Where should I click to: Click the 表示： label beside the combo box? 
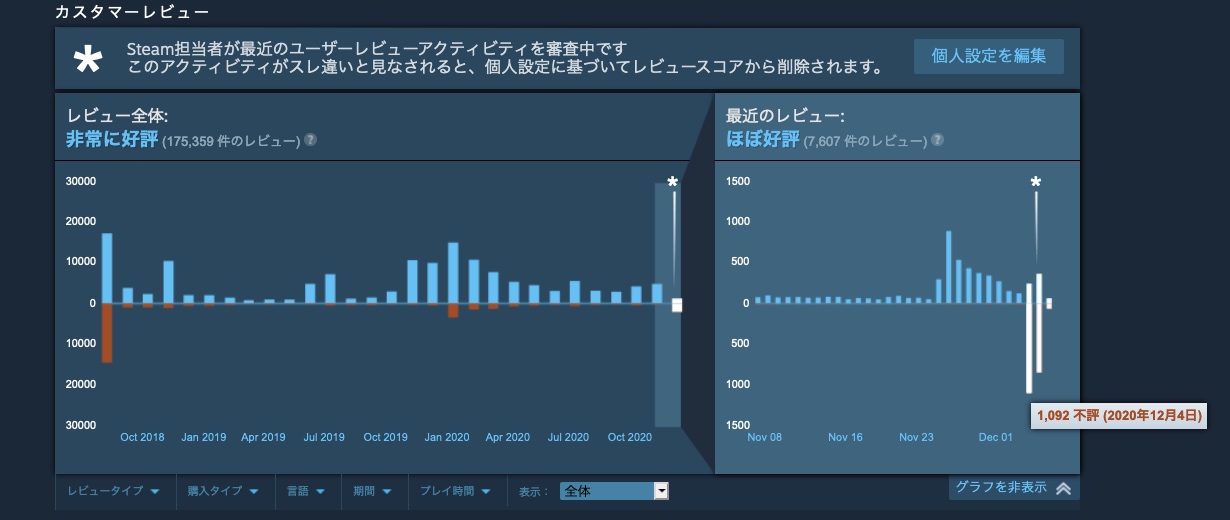(535, 492)
